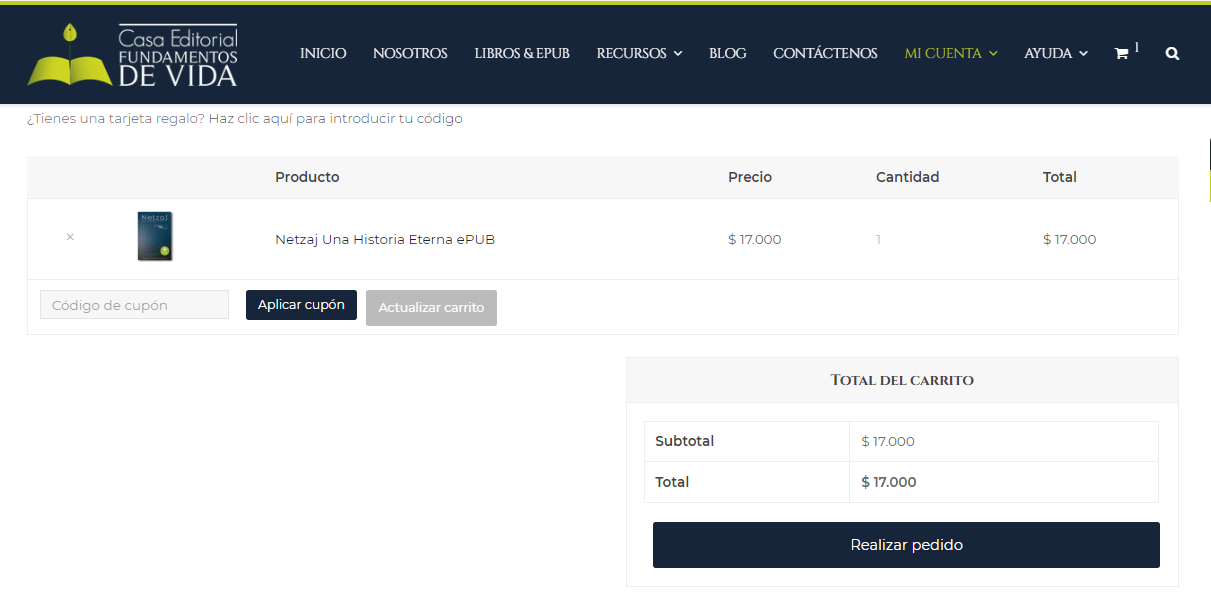Expand the Recursos dropdown menu

click(639, 54)
